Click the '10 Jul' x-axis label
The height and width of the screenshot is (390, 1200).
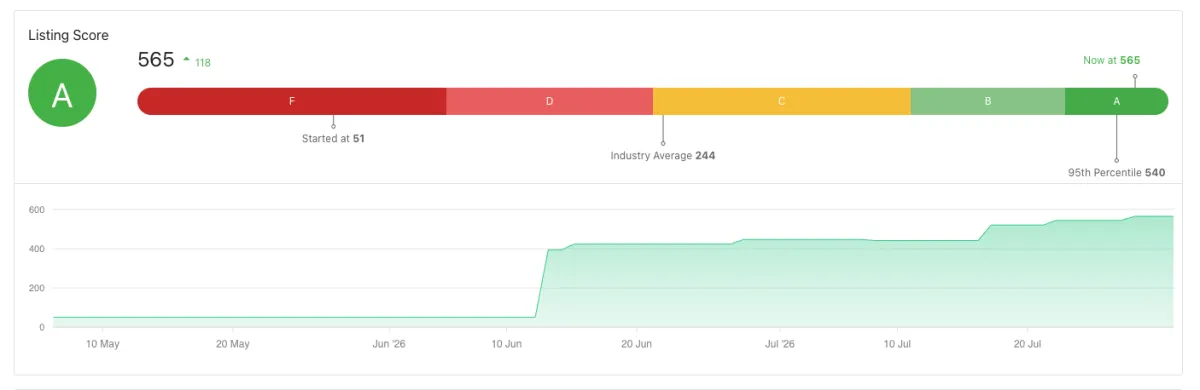coord(897,344)
